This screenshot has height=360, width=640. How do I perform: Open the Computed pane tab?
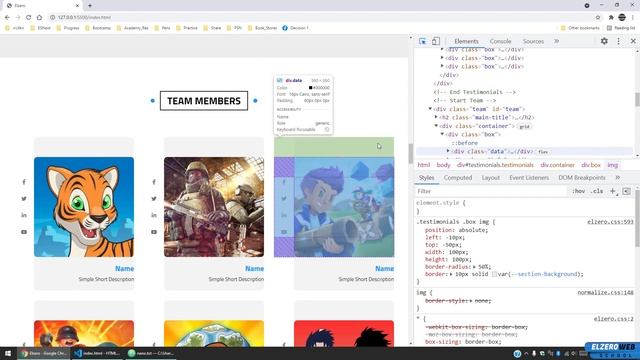point(458,178)
